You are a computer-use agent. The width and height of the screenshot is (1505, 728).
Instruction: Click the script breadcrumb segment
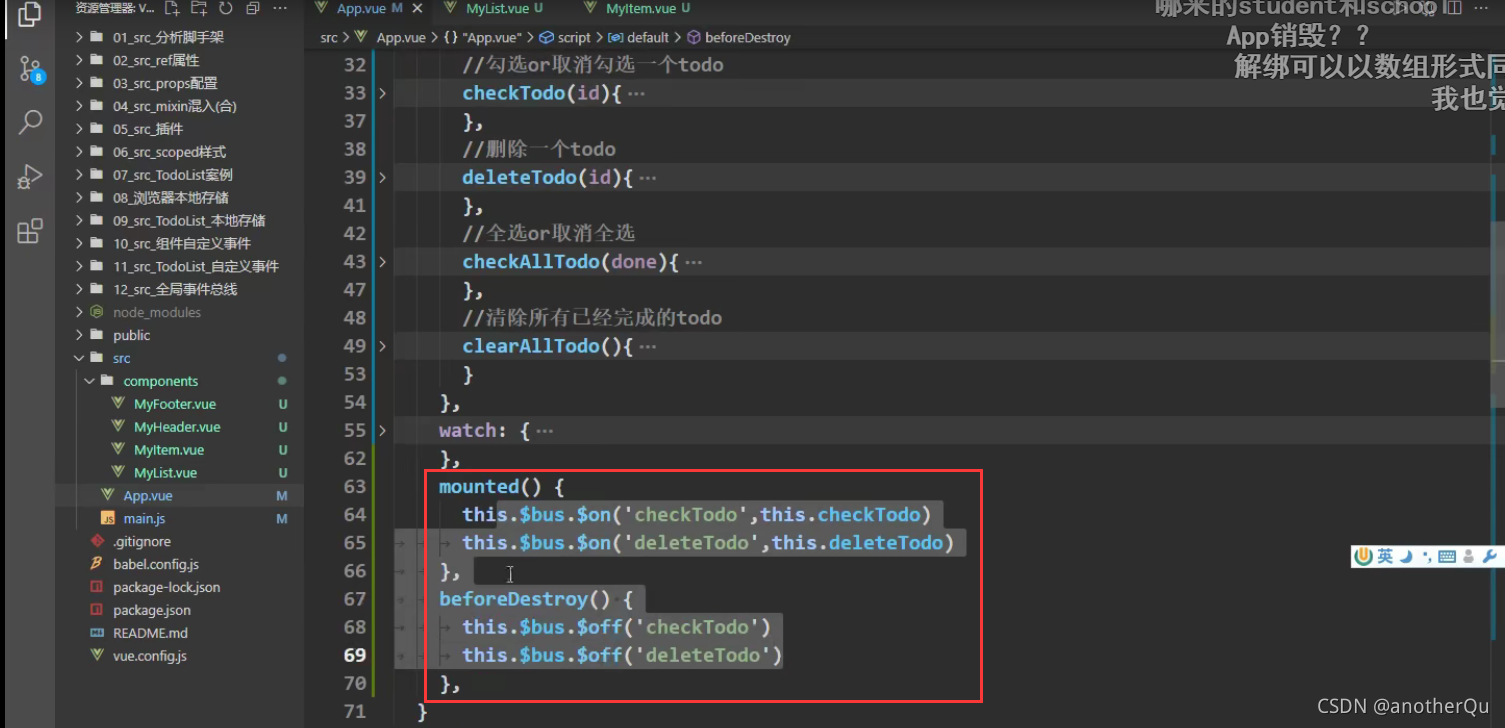(x=573, y=37)
